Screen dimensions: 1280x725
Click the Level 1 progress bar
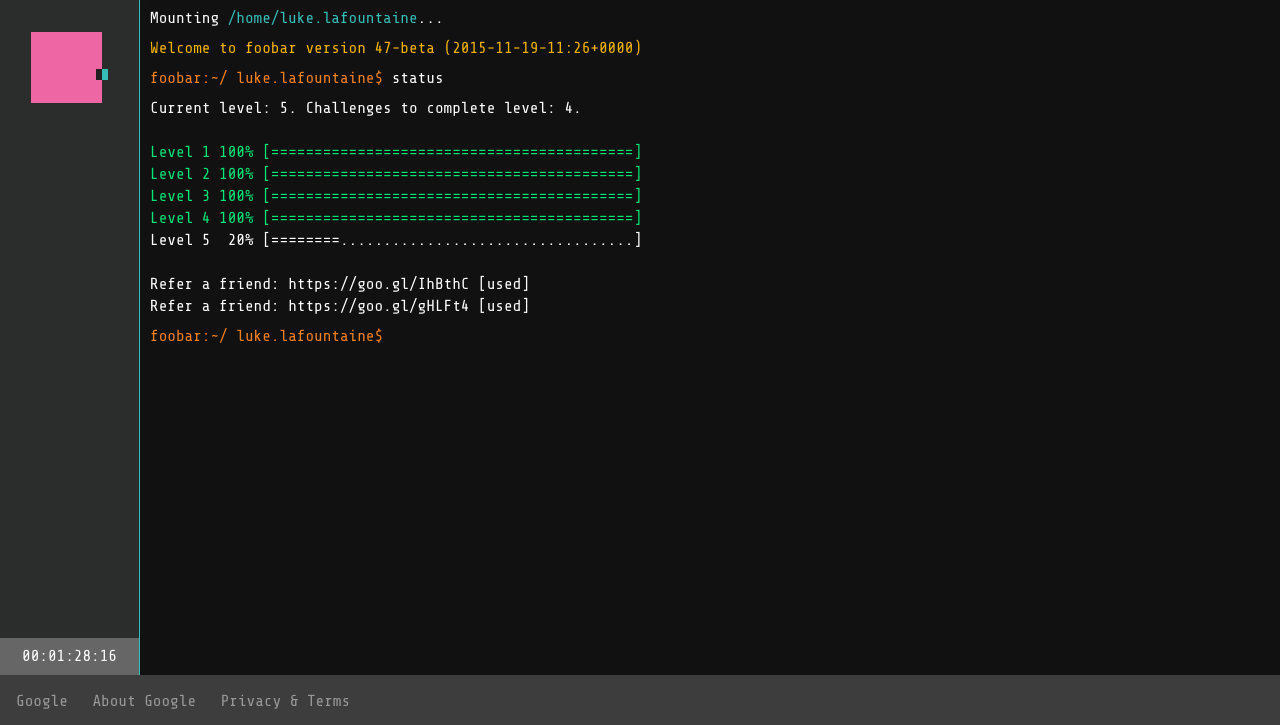point(451,152)
